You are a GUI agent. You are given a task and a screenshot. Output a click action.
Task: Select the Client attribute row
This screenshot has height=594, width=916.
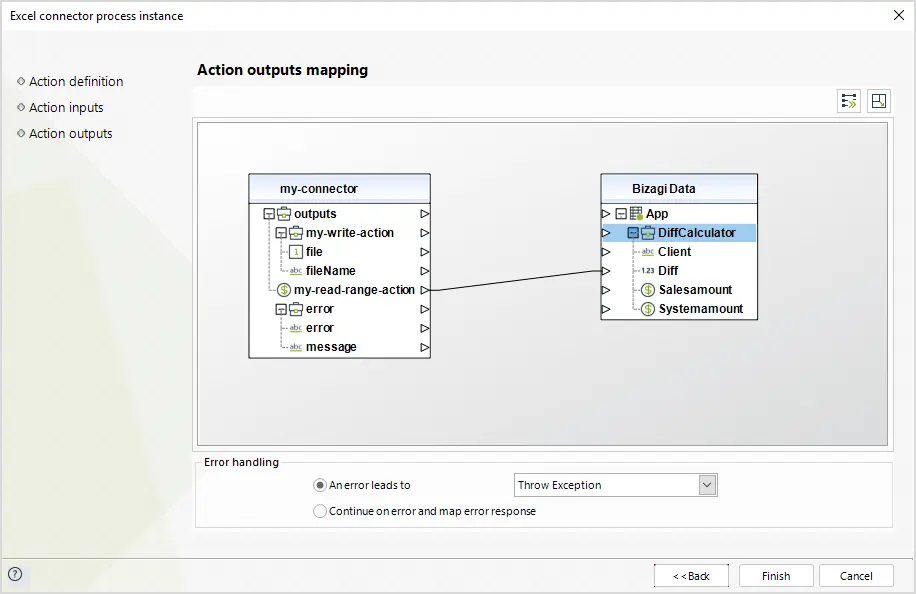[x=674, y=252]
